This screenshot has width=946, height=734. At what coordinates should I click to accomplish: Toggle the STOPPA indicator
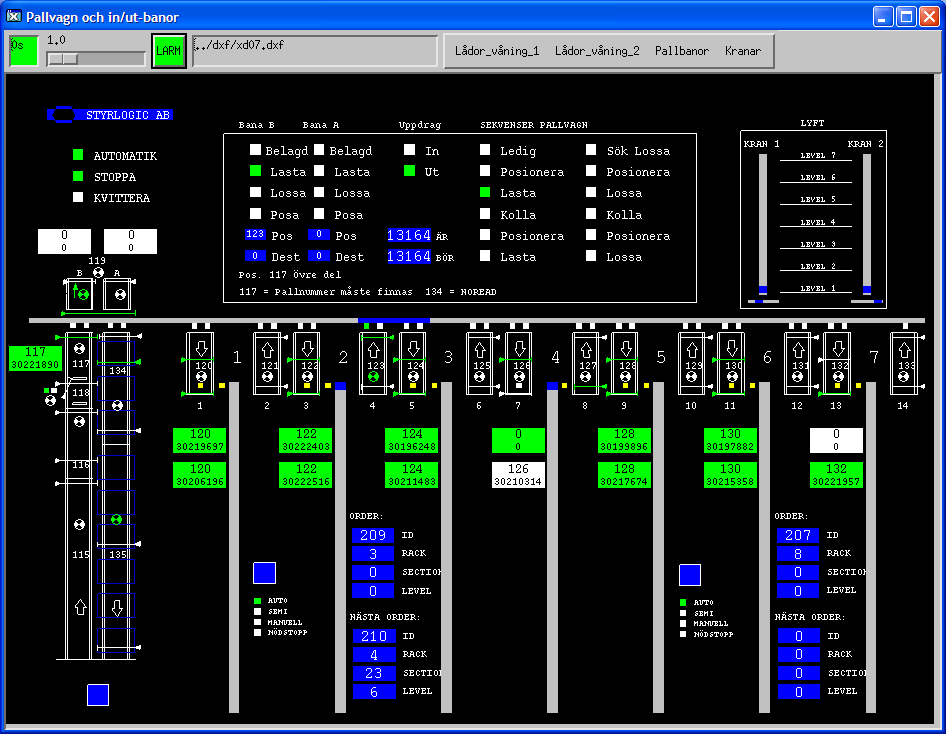(78, 176)
